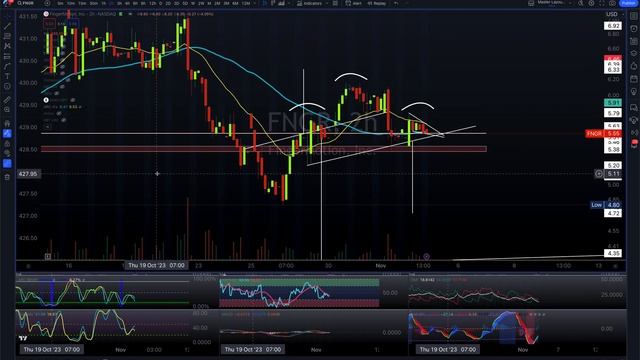This screenshot has width=640, height=360.
Task: Open the ideas lightbulb icon
Action: point(634,92)
